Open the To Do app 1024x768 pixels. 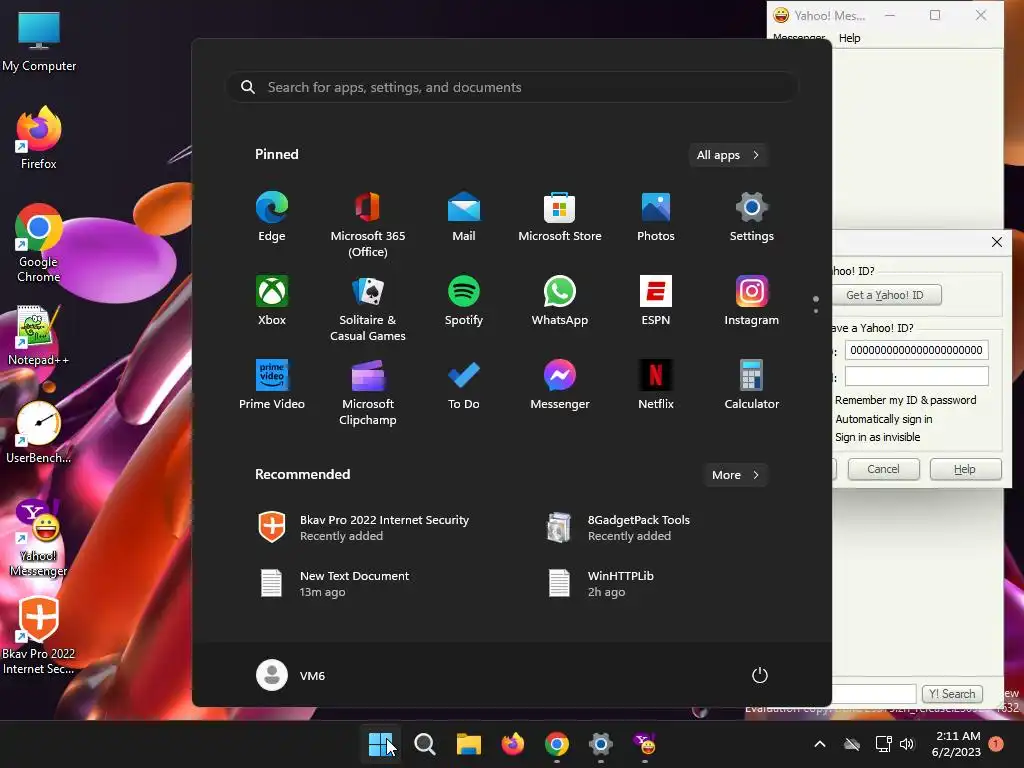coord(464,385)
